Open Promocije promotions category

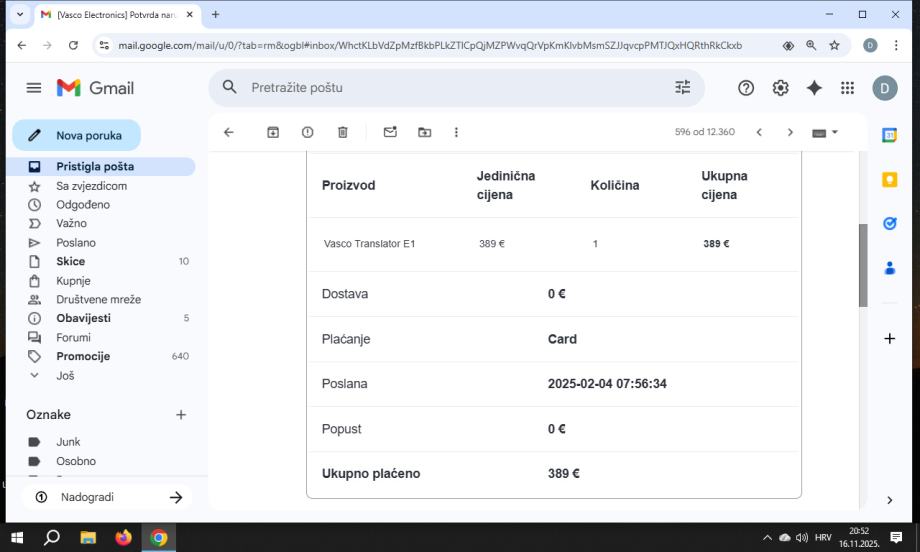tap(103, 357)
